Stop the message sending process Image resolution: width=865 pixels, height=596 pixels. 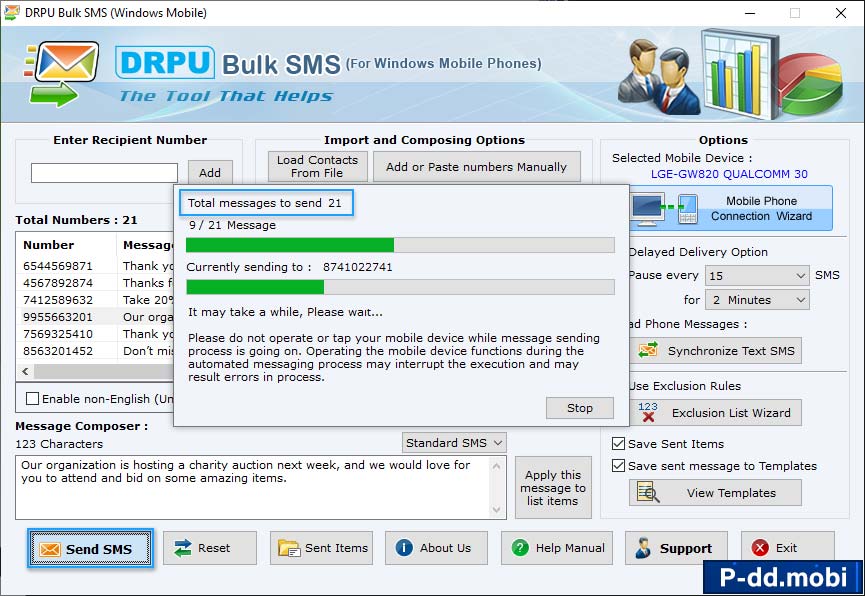(580, 408)
